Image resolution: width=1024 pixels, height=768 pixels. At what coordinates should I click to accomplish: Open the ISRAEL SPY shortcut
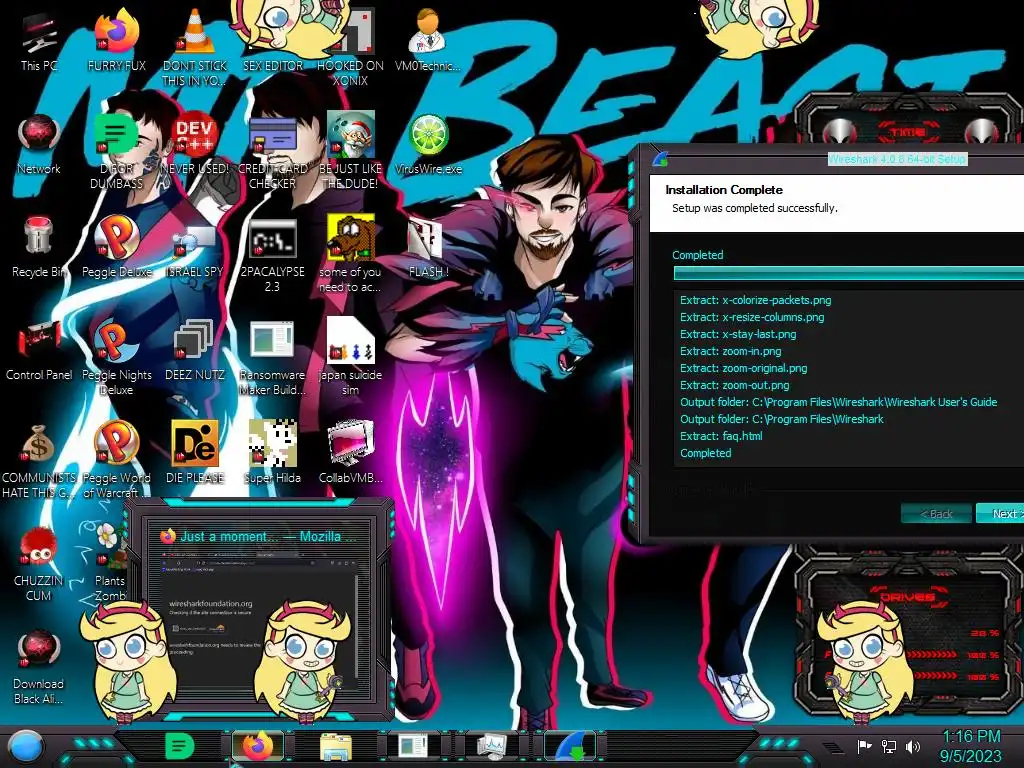(195, 247)
